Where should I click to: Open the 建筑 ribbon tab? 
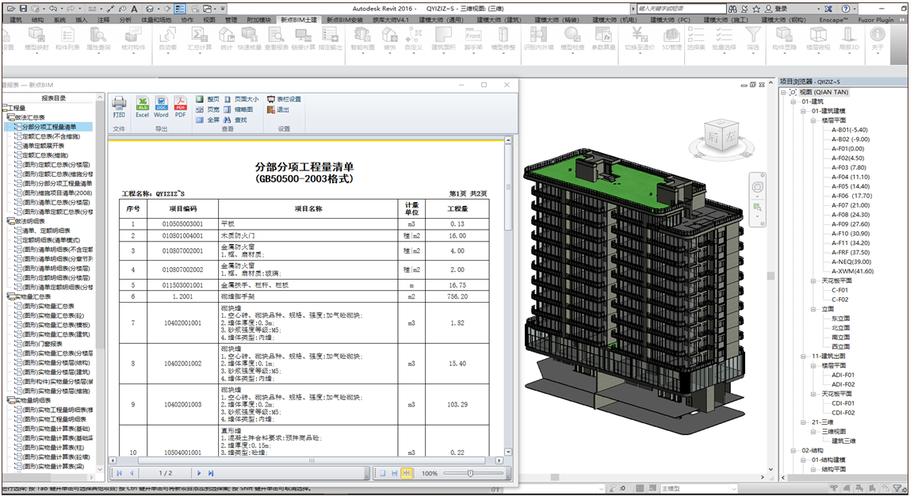coord(16,20)
